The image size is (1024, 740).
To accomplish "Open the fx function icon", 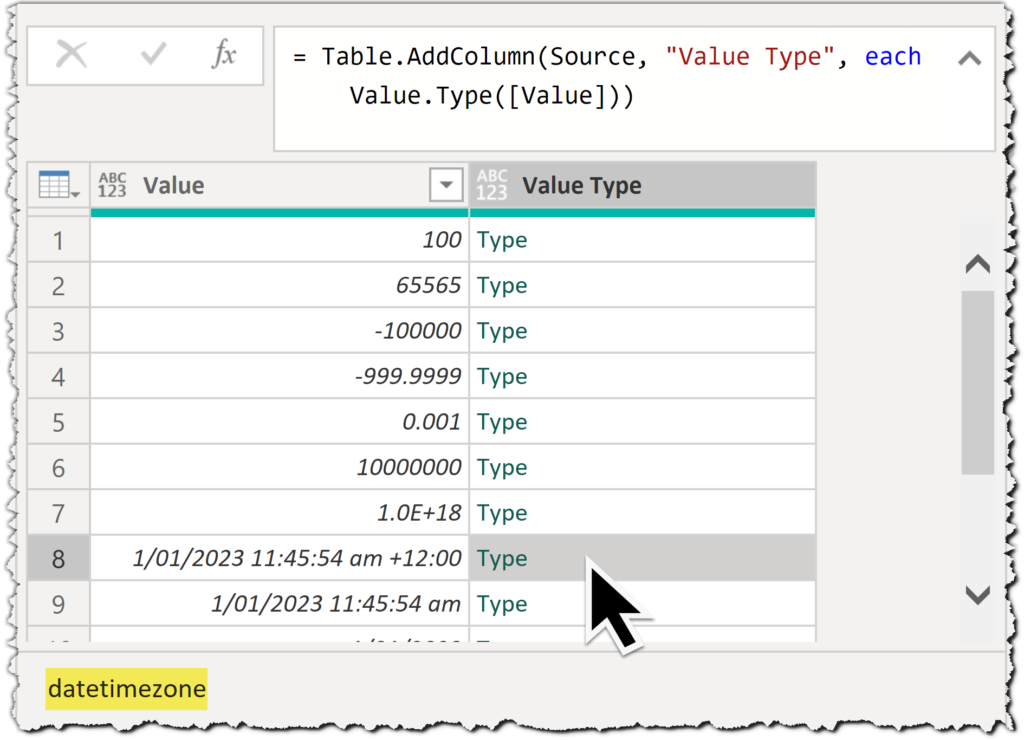I will [x=224, y=54].
